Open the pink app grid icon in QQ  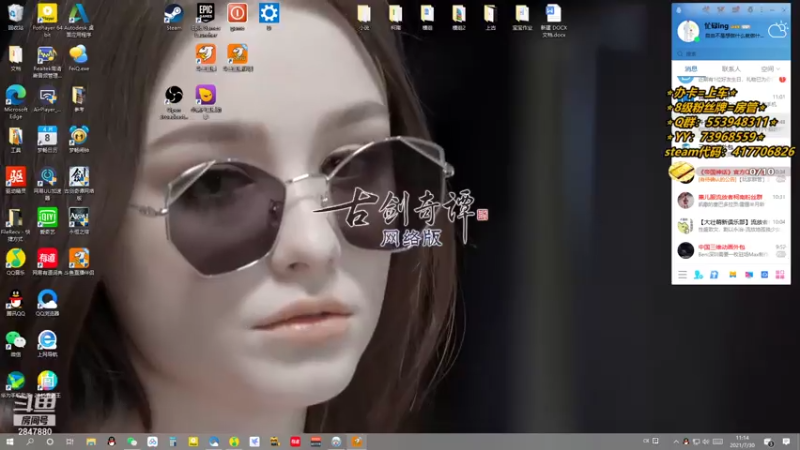pyautogui.click(x=780, y=275)
